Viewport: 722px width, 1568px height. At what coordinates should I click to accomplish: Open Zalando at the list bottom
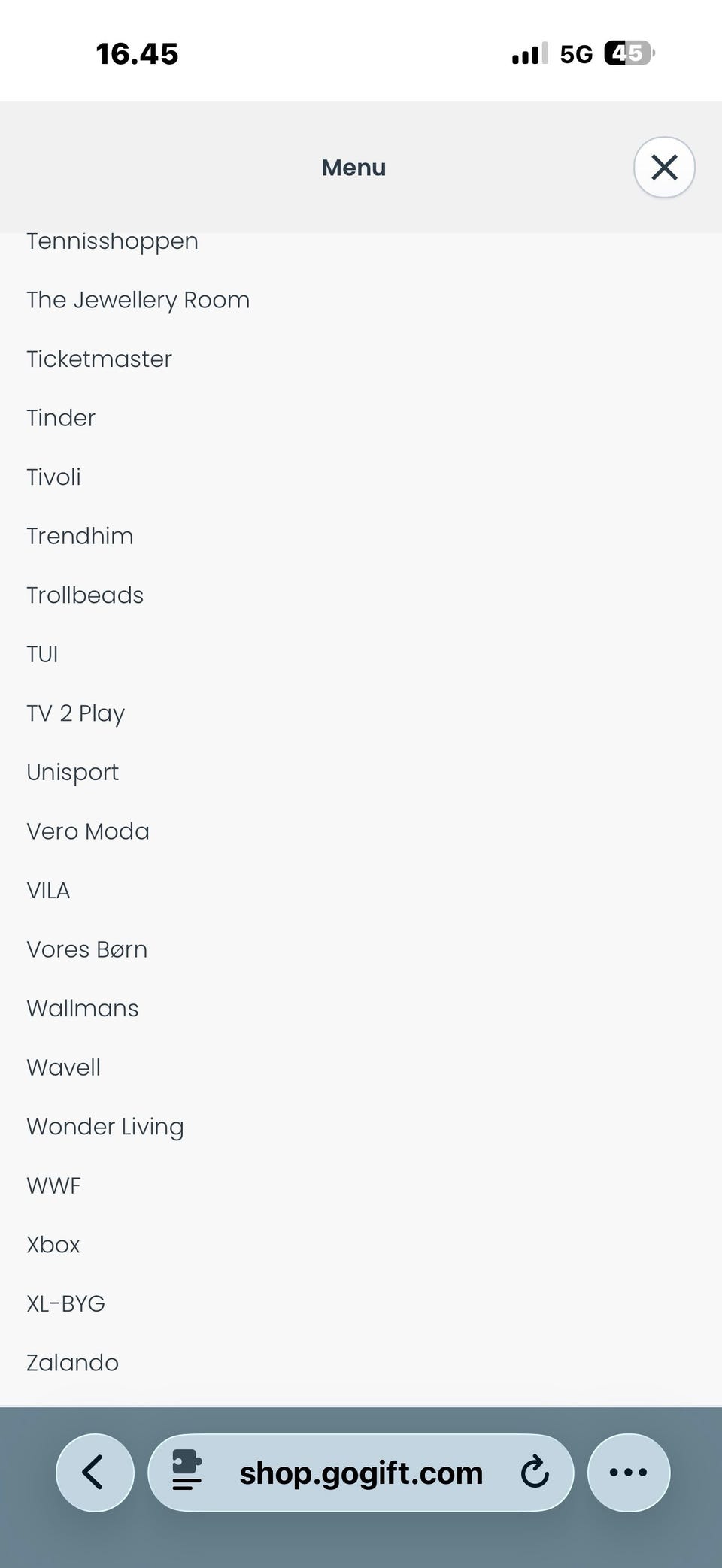coord(72,1363)
